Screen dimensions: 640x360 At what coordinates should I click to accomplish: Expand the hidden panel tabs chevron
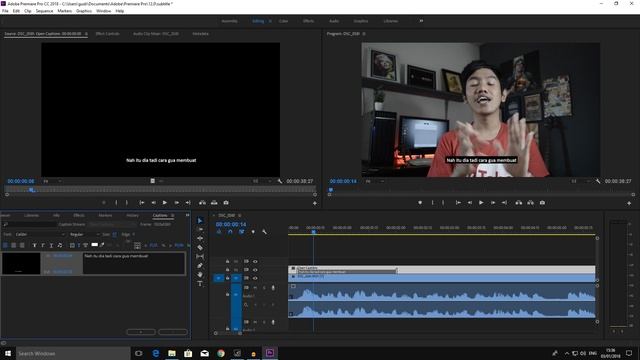click(187, 215)
